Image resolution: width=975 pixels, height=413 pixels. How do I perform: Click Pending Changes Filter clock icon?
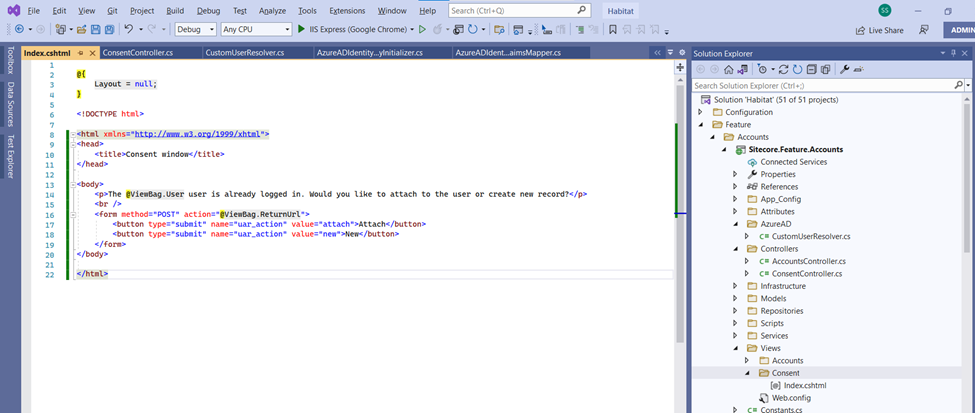point(762,70)
